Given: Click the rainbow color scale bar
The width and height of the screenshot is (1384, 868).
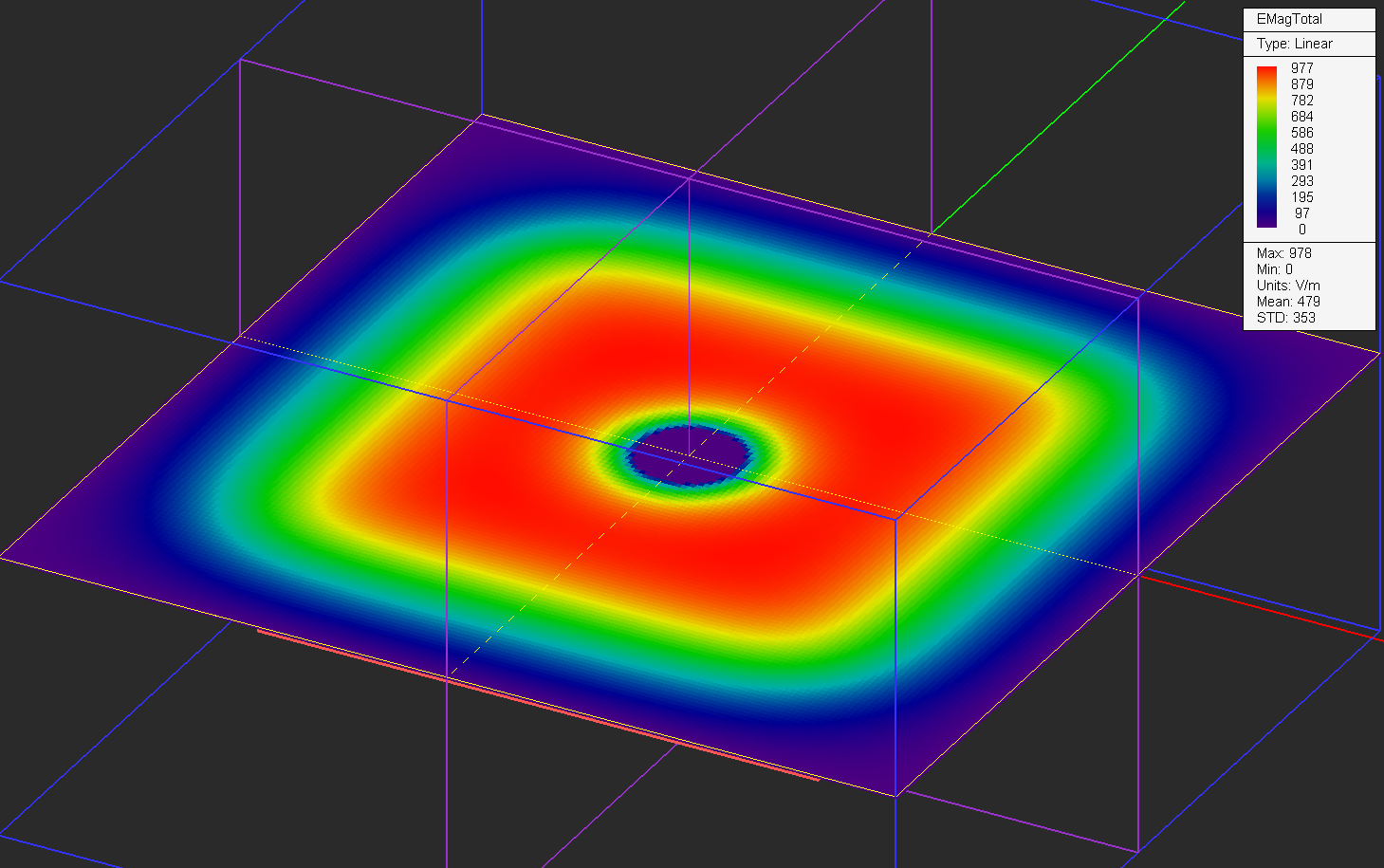Looking at the screenshot, I should click(1266, 147).
